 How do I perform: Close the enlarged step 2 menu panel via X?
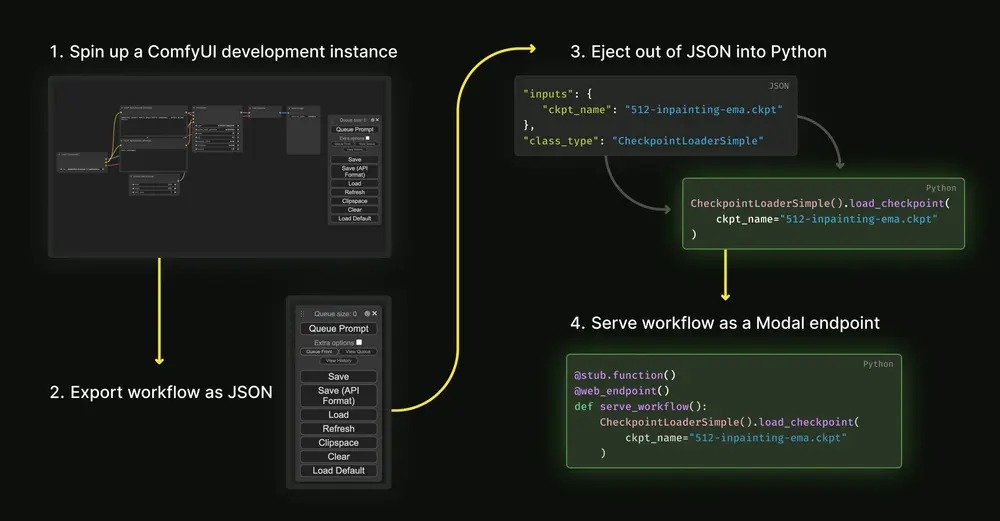coord(376,313)
